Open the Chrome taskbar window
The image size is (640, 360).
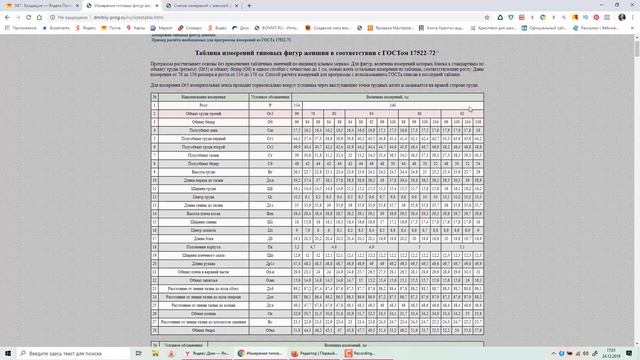point(260,353)
